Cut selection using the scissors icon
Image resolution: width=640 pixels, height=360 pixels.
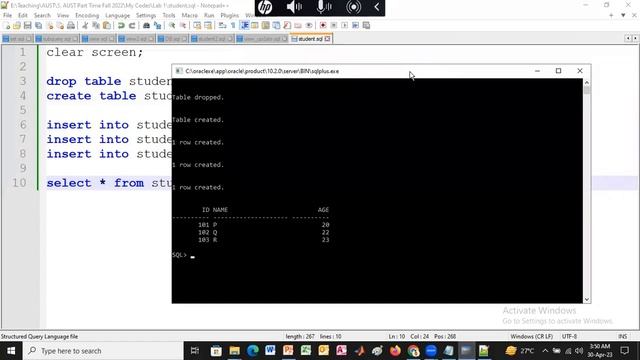coord(84,25)
